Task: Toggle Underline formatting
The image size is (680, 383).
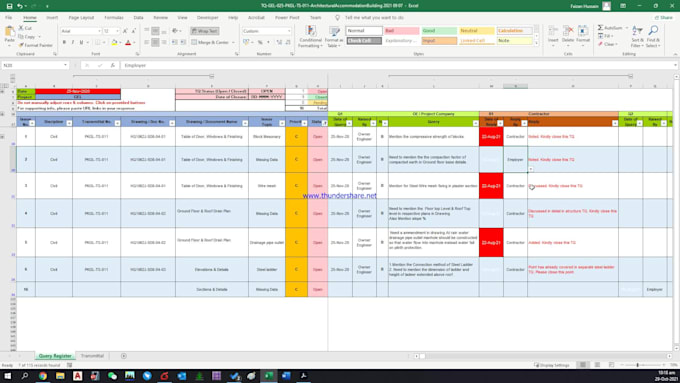Action: point(81,42)
